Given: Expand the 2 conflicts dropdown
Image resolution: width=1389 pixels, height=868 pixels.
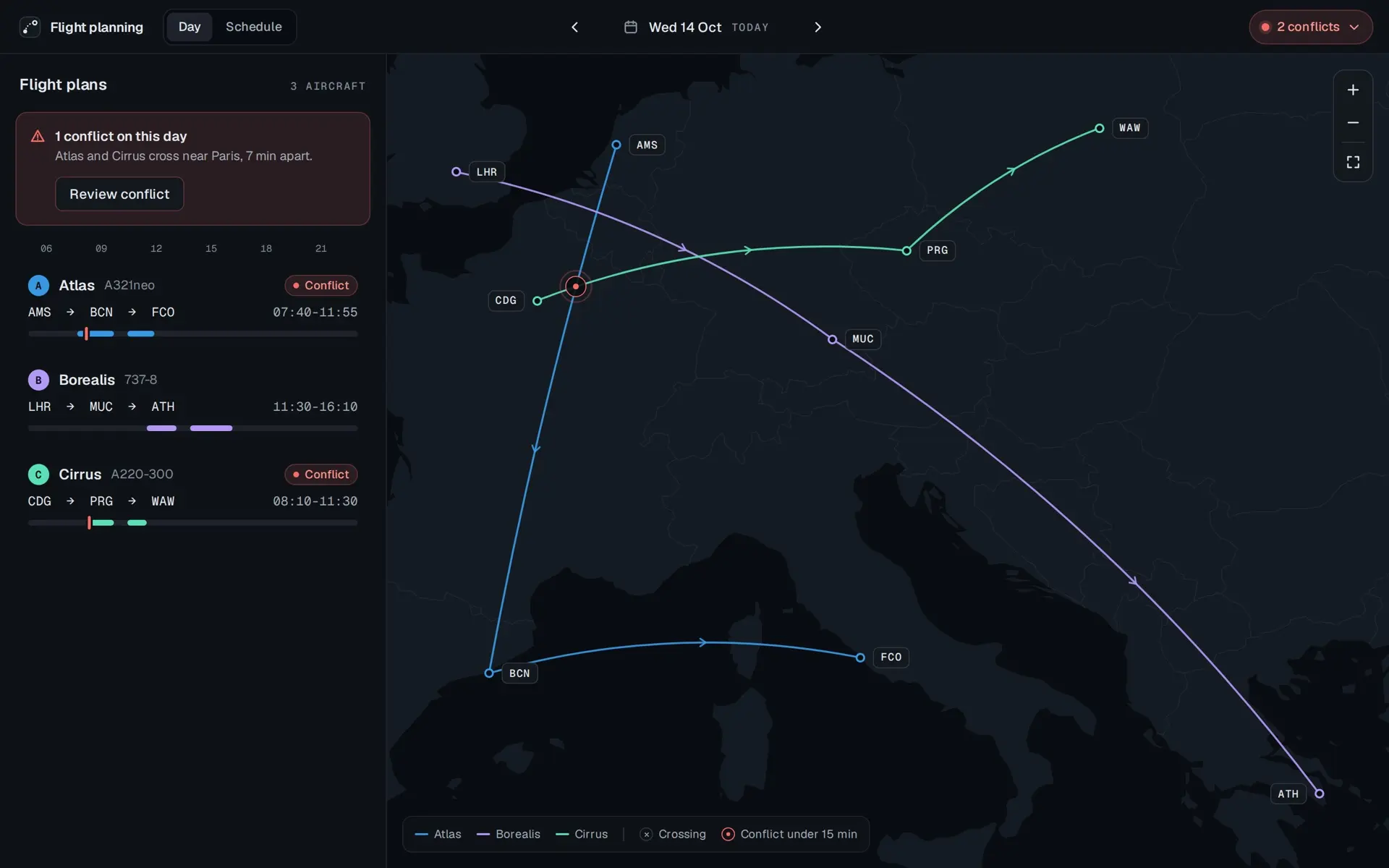Looking at the screenshot, I should coord(1311,27).
